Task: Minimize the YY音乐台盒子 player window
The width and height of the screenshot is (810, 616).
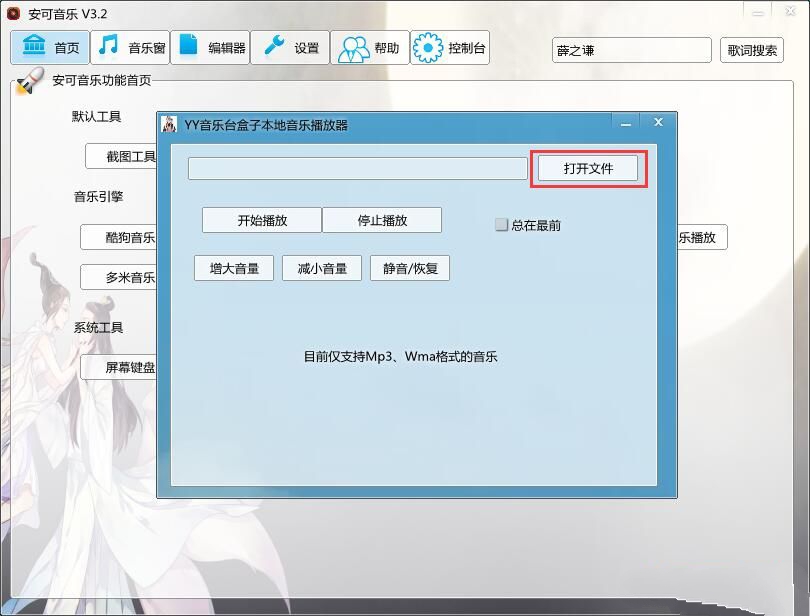Action: 626,123
